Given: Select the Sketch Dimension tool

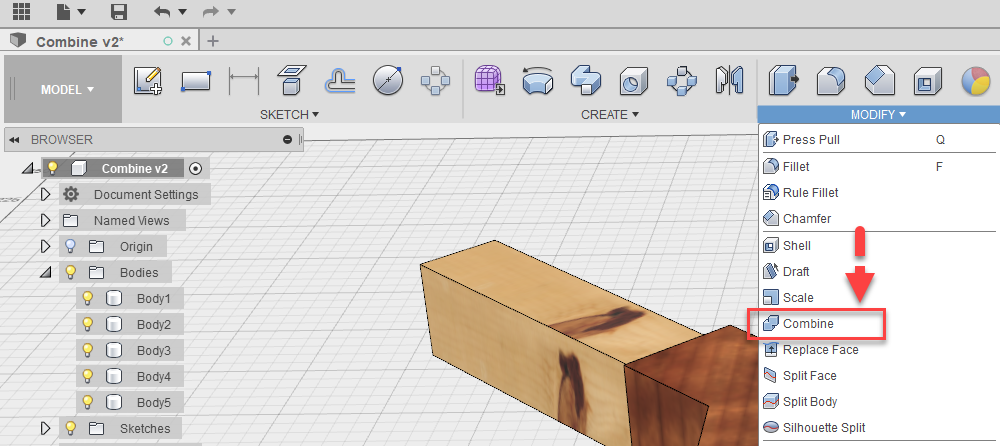Looking at the screenshot, I should (x=244, y=83).
